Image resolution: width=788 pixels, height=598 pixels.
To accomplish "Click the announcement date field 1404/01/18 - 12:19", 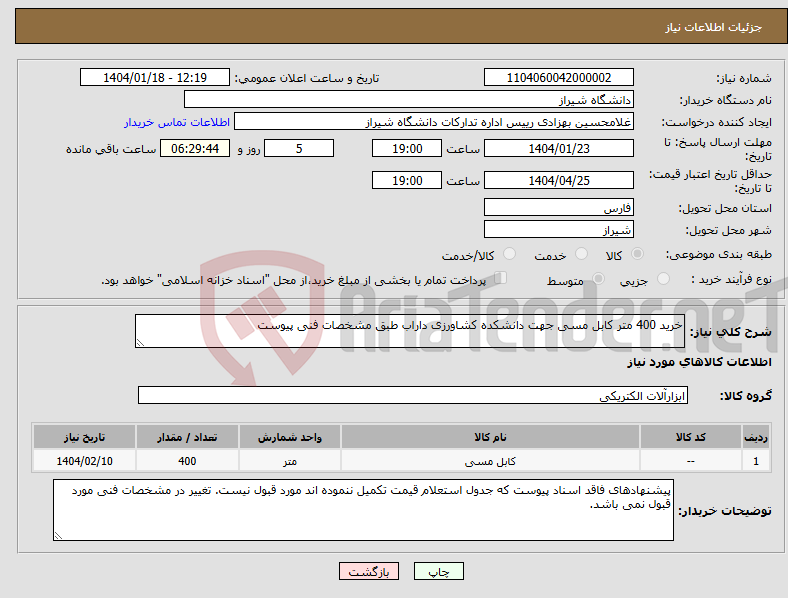I will [155, 77].
